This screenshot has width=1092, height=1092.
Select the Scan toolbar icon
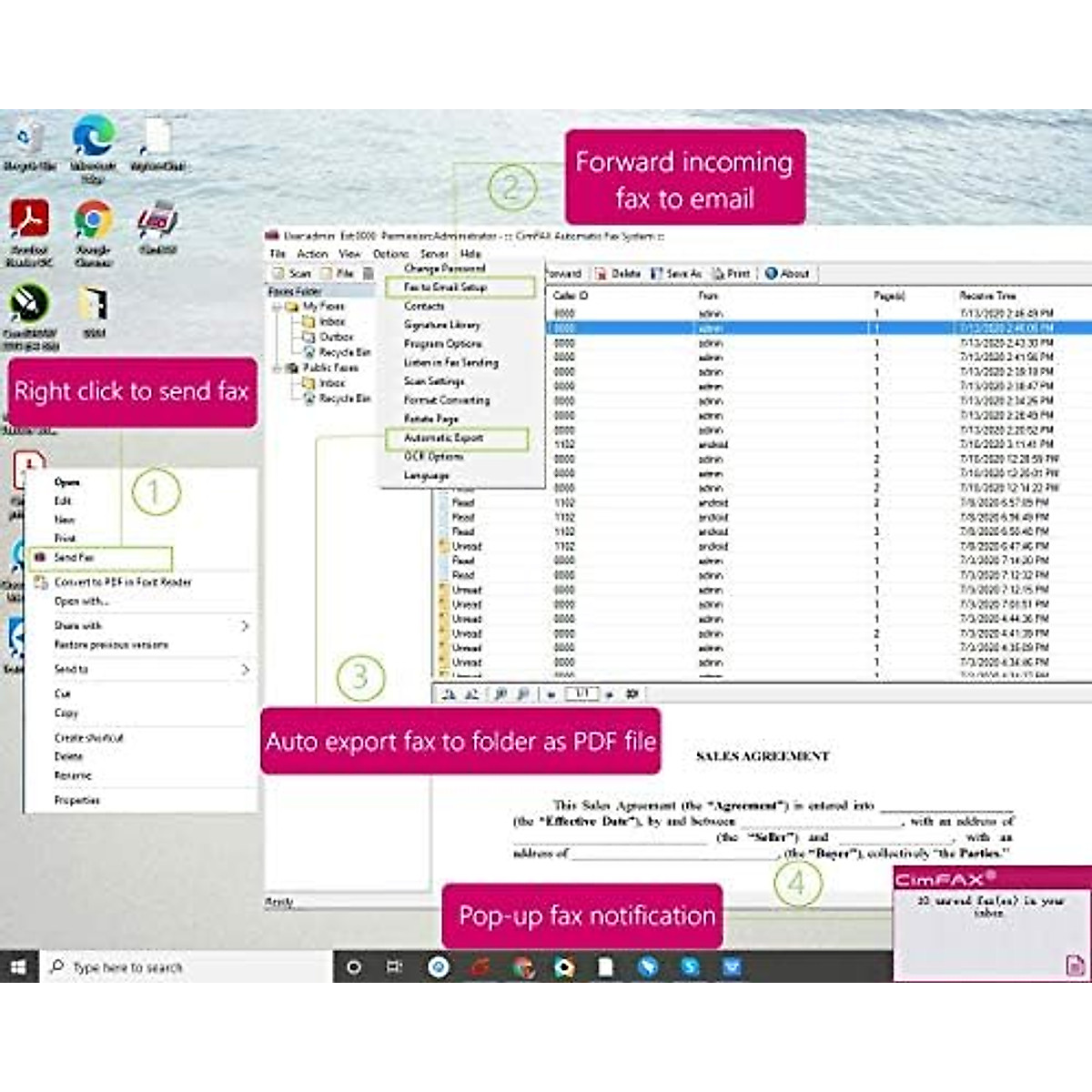point(289,275)
